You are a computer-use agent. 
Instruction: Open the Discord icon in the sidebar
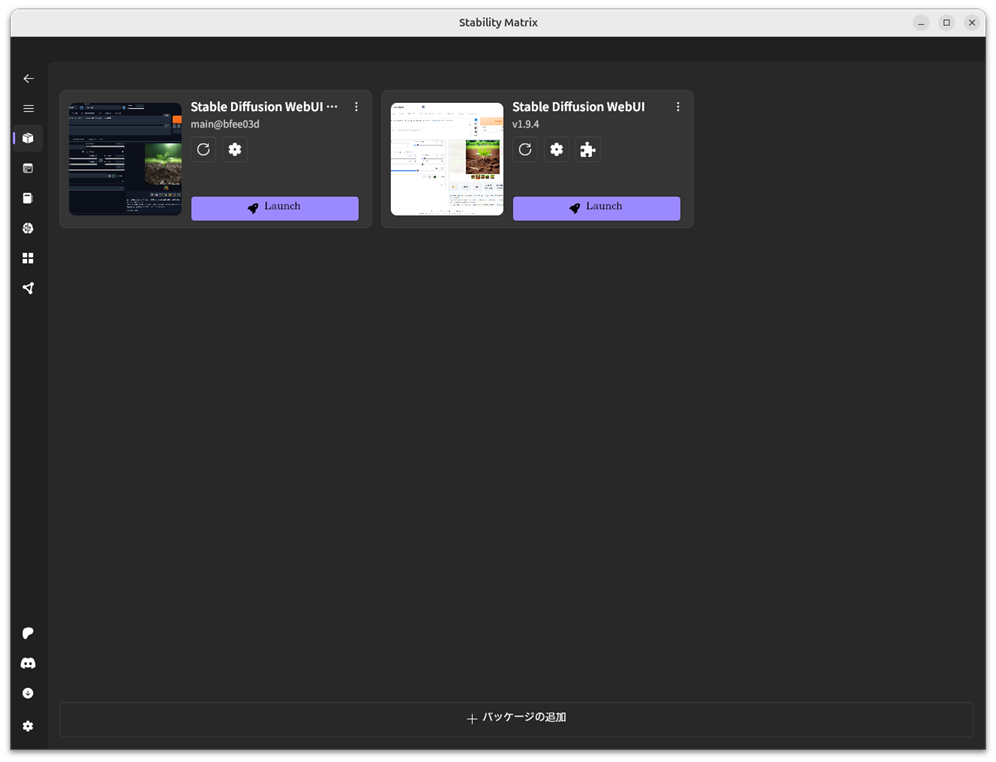coord(28,663)
